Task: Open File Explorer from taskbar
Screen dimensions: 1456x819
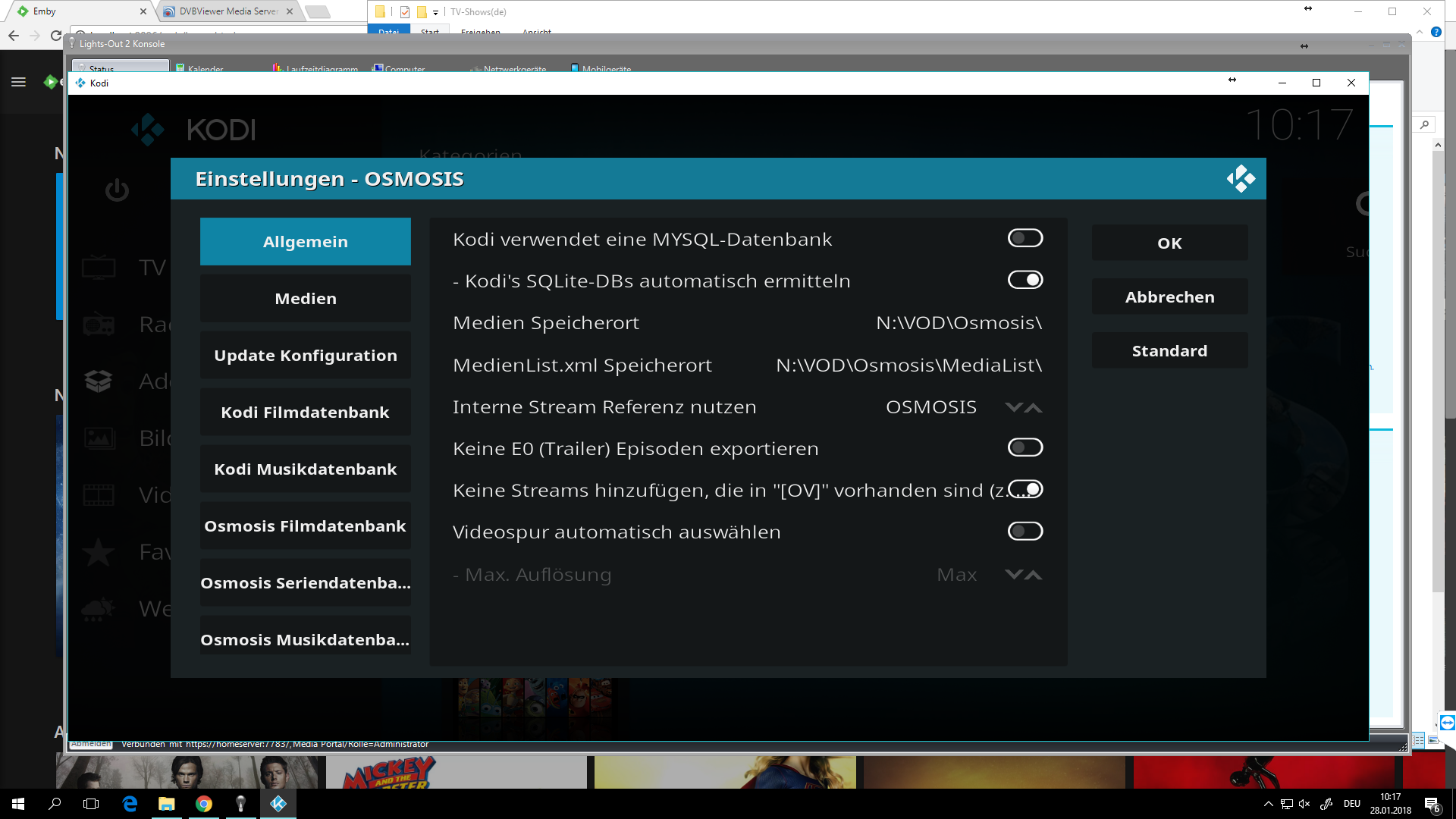Action: point(166,804)
